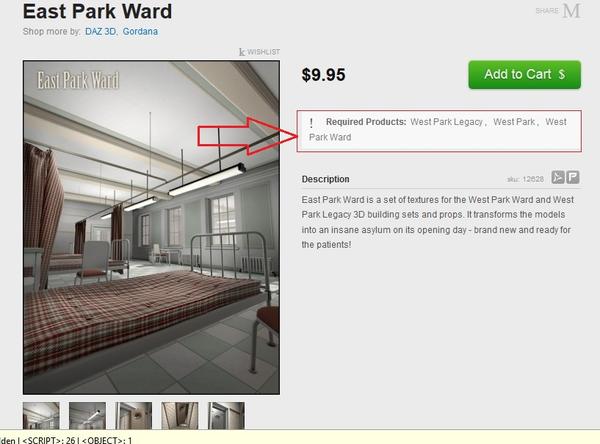Click the exclamation icon beside Required Products
600x444 pixels.
pyautogui.click(x=311, y=122)
